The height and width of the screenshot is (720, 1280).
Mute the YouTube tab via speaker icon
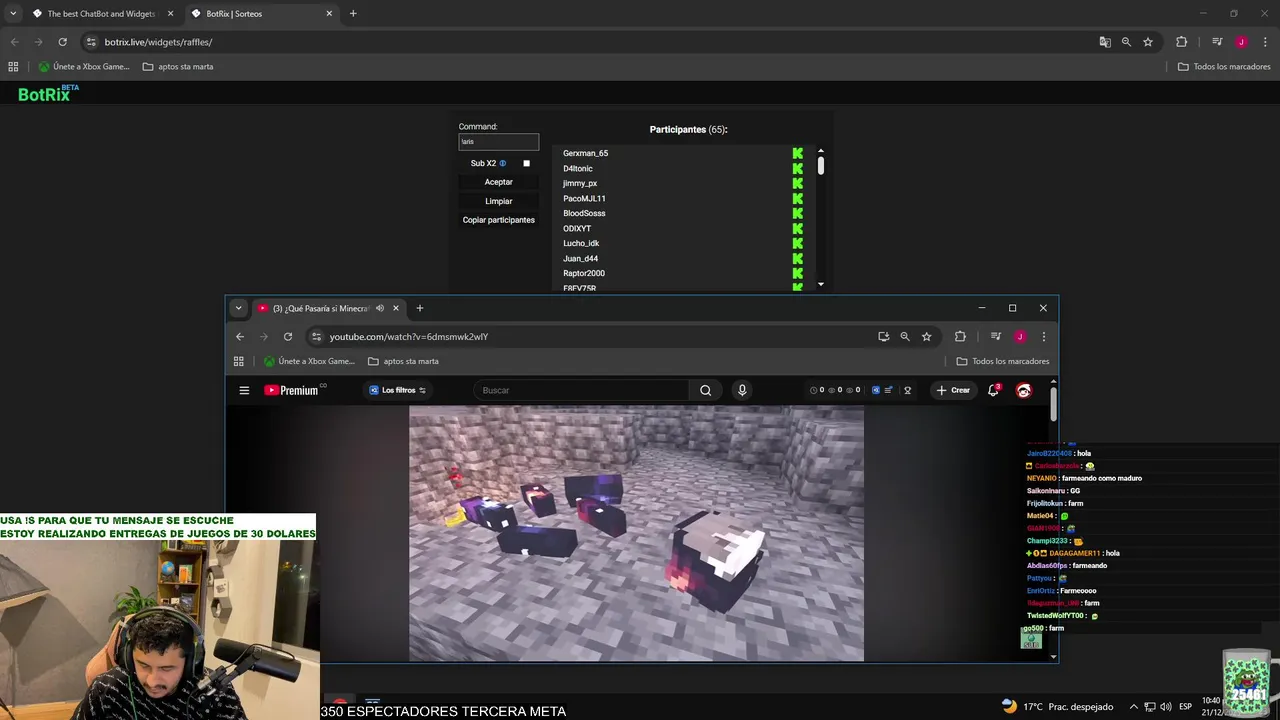[380, 308]
